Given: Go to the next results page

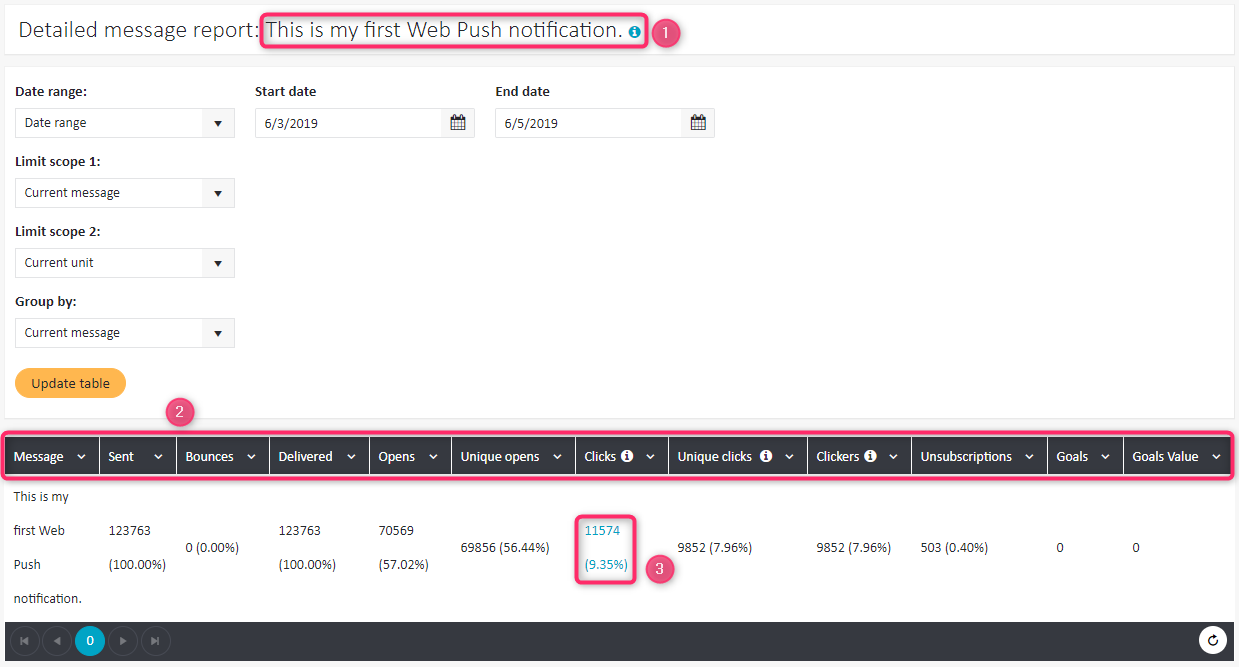Looking at the screenshot, I should pyautogui.click(x=123, y=640).
